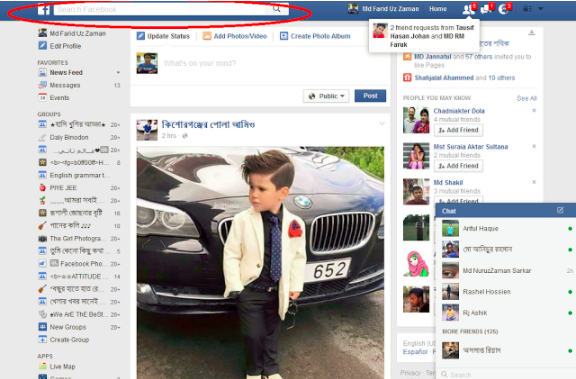Click the 2 hrs post timestamp

point(169,136)
